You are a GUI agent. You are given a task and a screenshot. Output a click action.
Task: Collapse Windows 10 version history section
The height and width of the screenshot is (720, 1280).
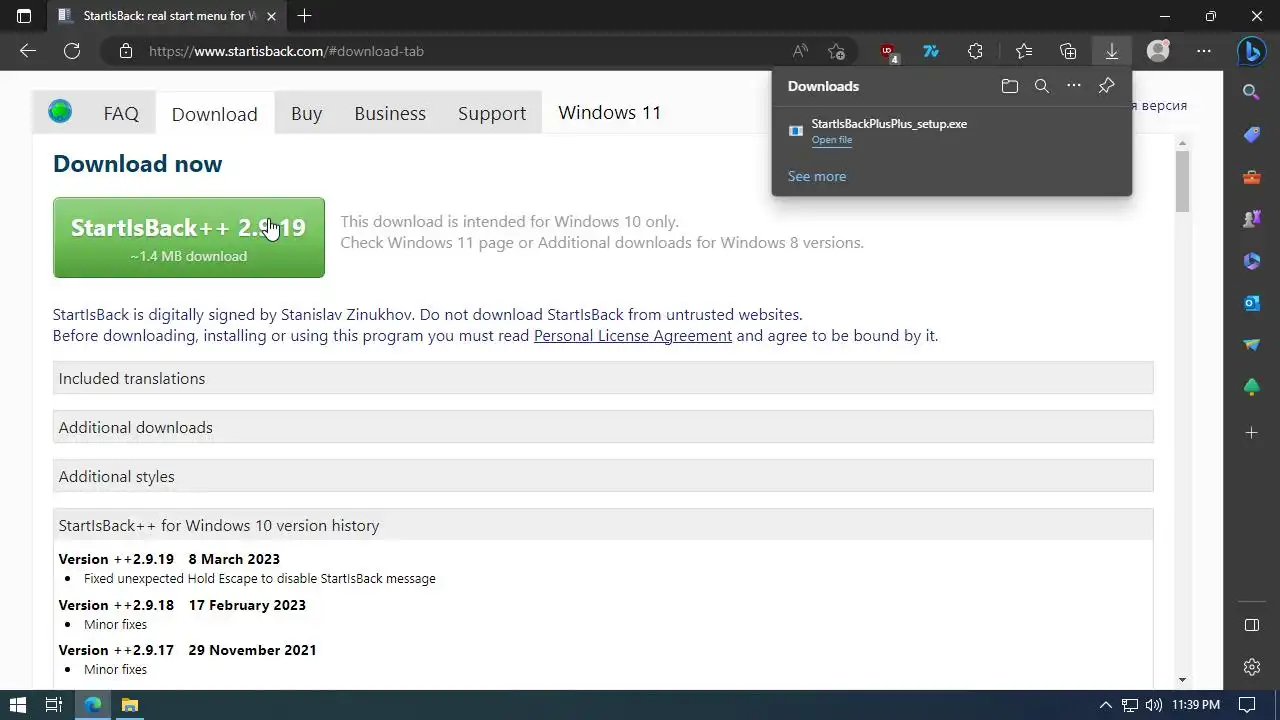(603, 525)
